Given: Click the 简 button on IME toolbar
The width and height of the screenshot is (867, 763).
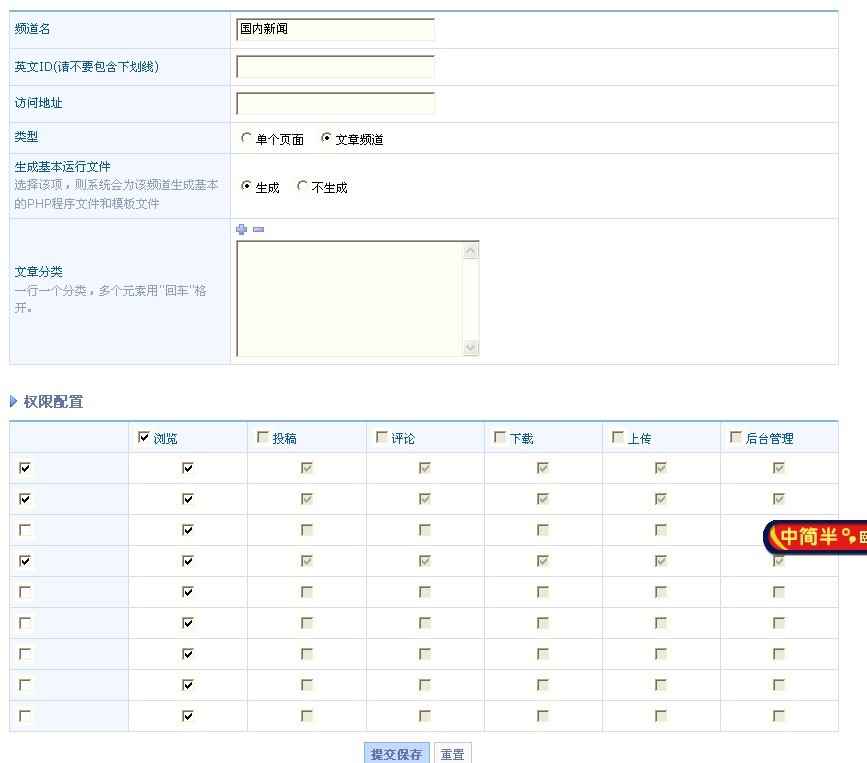Looking at the screenshot, I should (x=808, y=536).
